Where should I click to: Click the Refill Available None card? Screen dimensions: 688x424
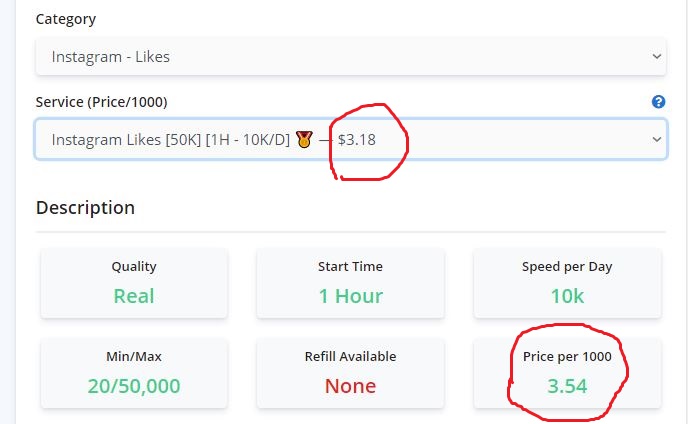351,373
